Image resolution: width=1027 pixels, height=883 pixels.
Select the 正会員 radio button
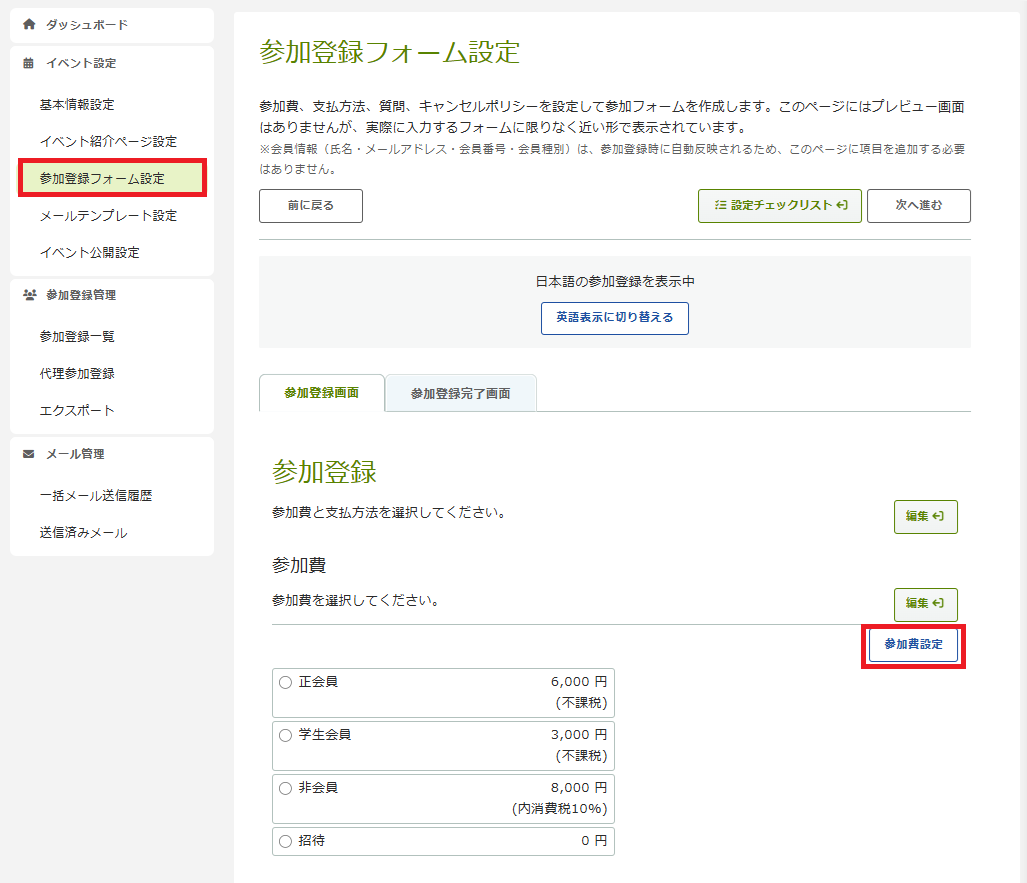coord(286,682)
